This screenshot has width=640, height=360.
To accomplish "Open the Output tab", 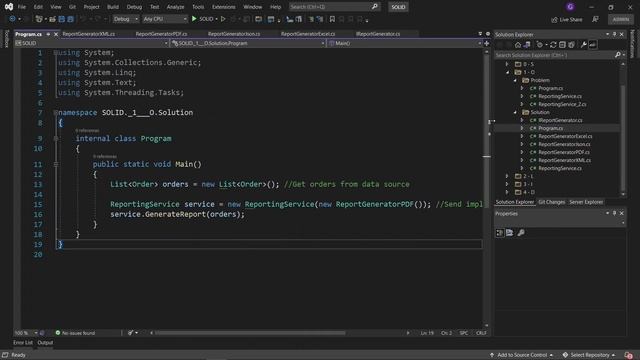I will [45, 342].
